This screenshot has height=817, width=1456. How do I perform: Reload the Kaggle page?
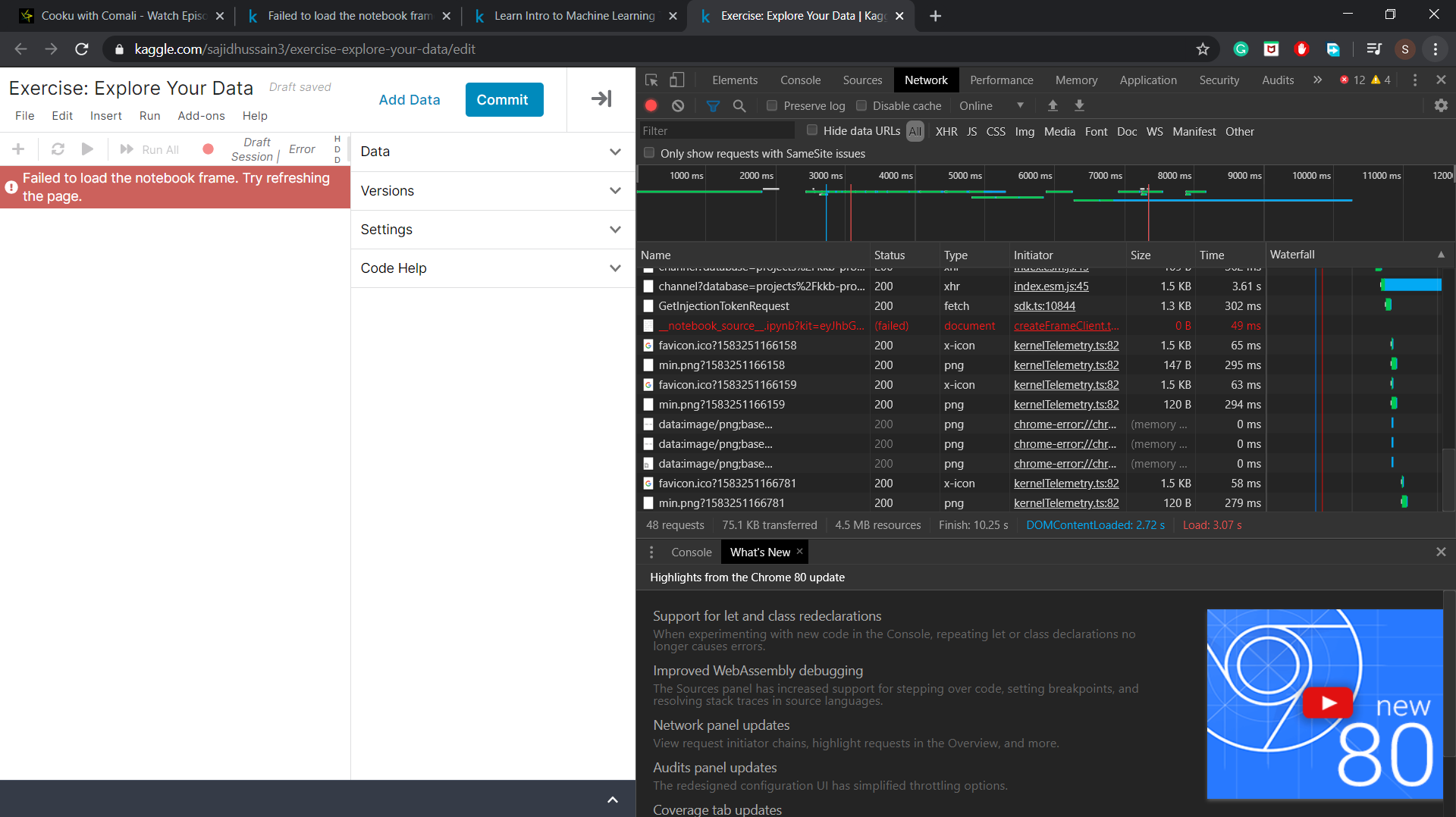pos(82,49)
